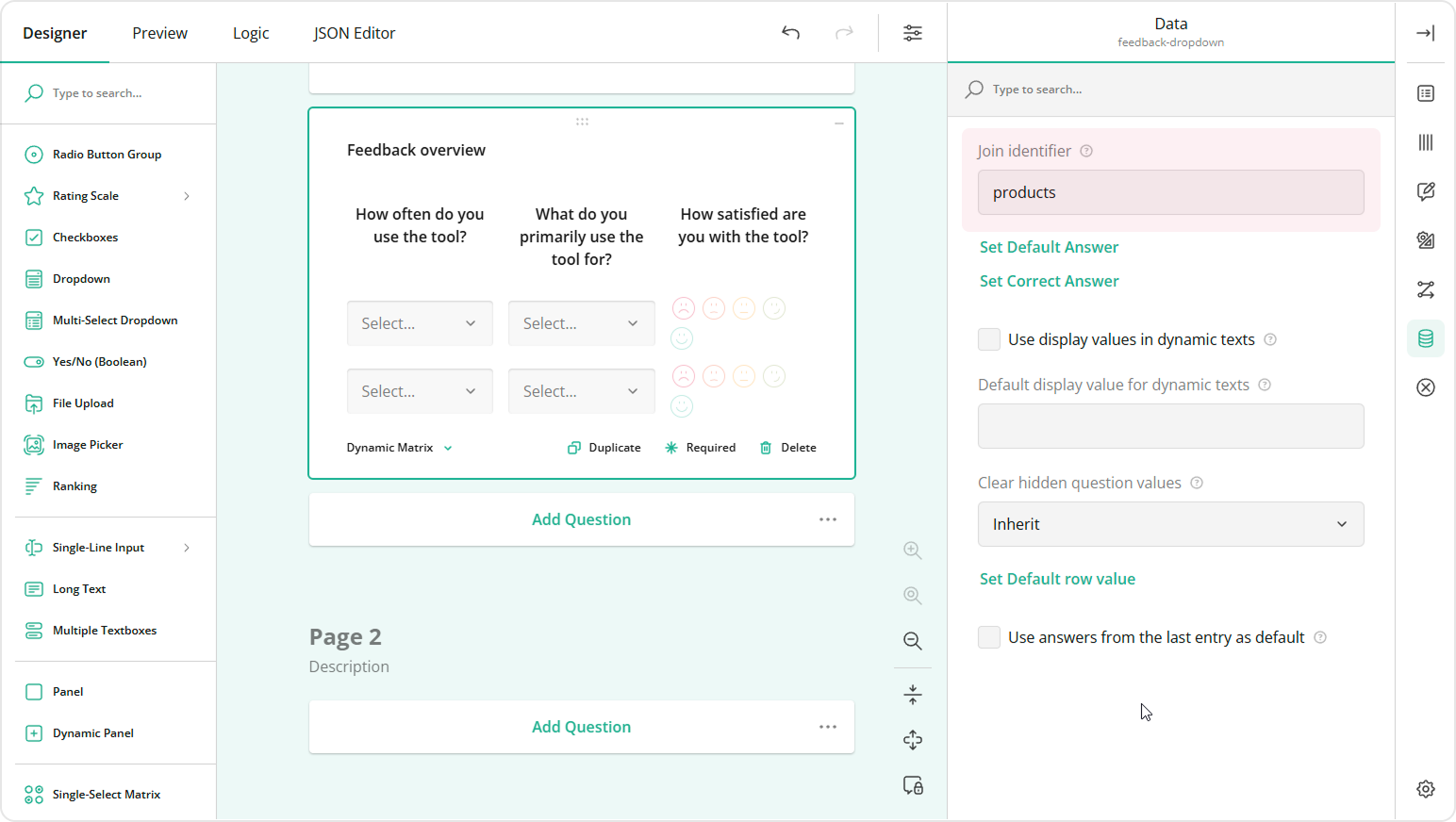The width and height of the screenshot is (1456, 822).
Task: Open the Dynamic Matrix question type dropdown
Action: click(399, 447)
